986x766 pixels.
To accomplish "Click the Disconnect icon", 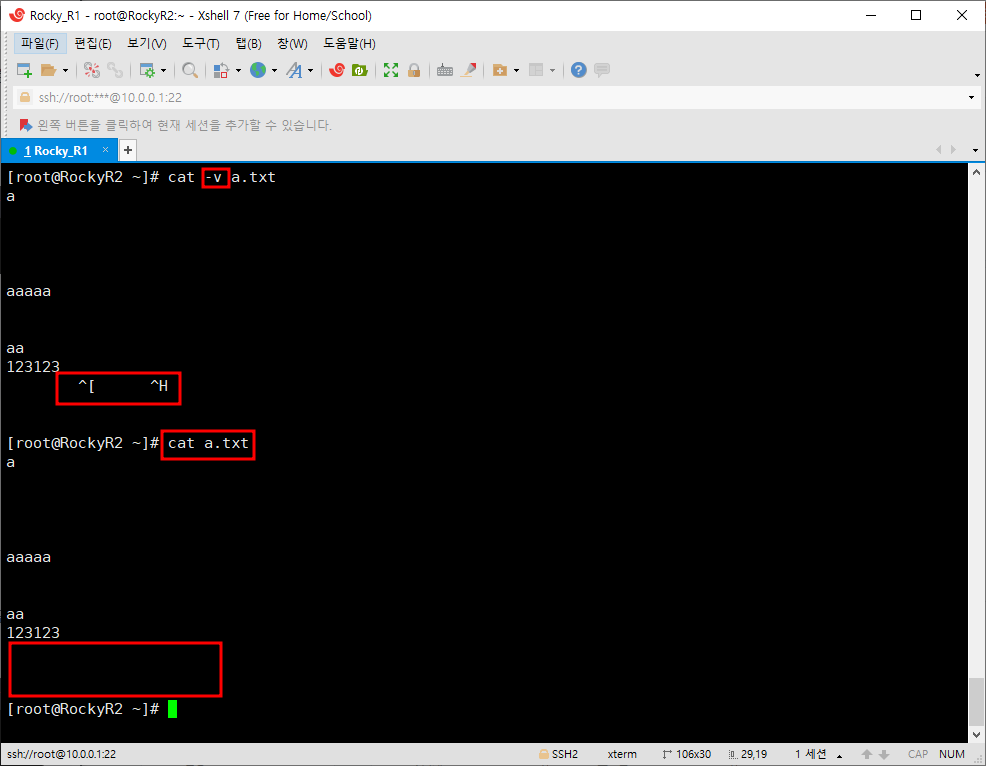I will [92, 70].
